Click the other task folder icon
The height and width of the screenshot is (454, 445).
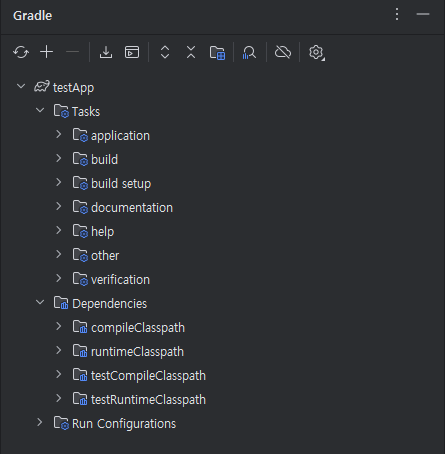tap(80, 255)
